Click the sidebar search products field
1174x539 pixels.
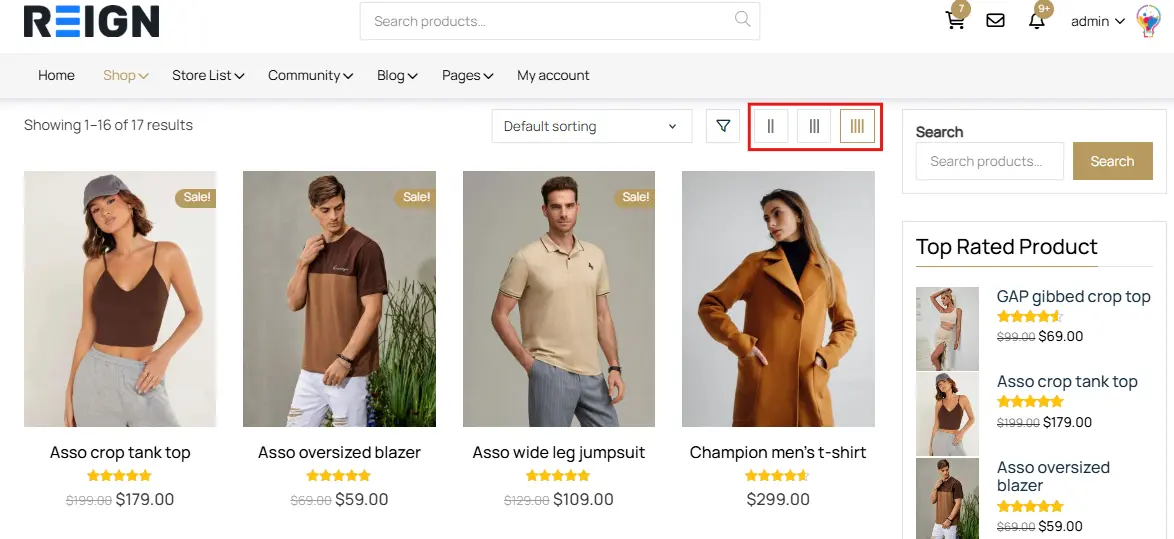coord(989,161)
